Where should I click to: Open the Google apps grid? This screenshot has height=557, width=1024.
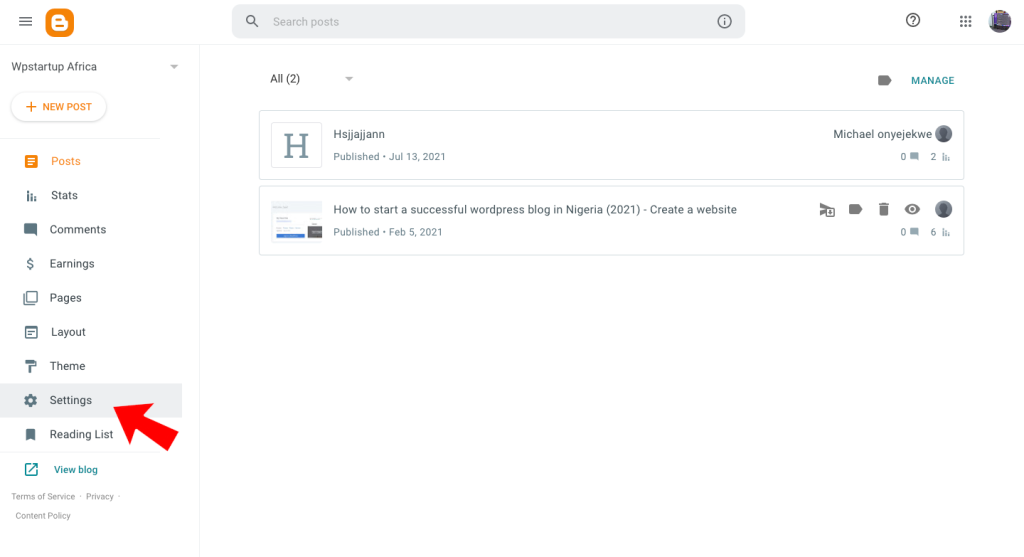tap(965, 22)
